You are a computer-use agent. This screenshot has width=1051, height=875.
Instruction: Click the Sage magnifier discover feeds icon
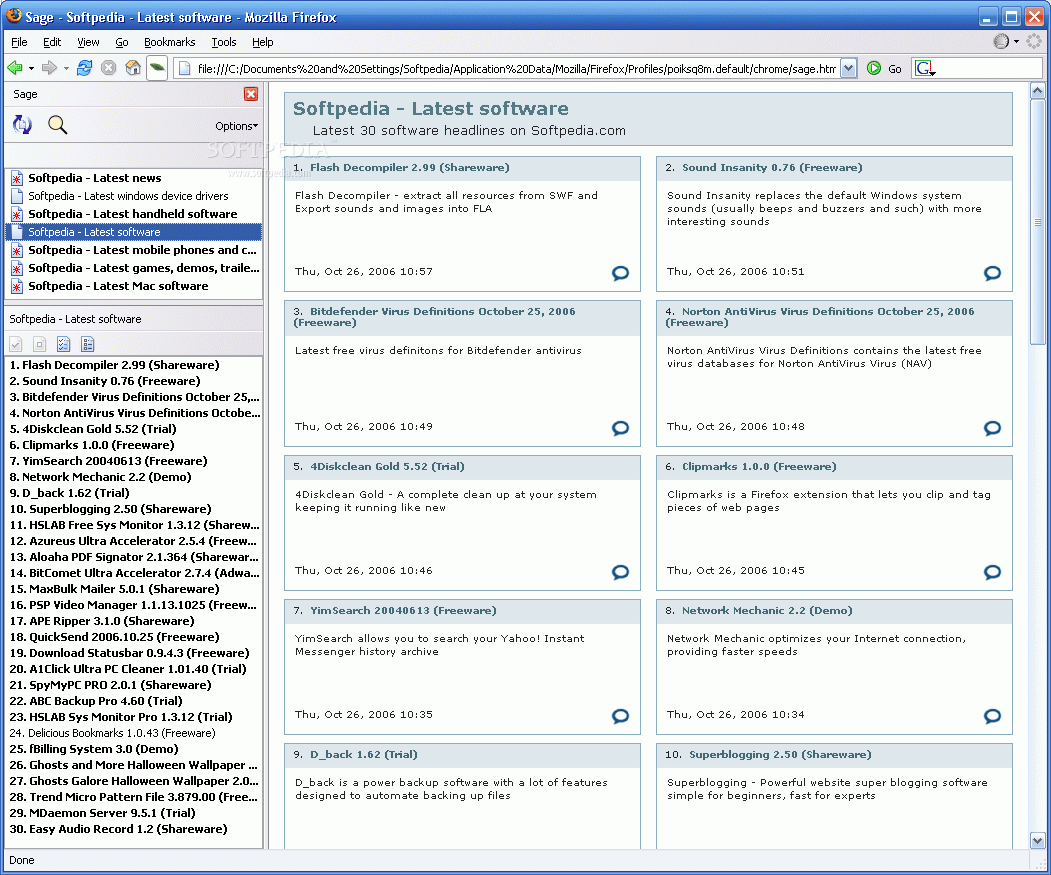coord(58,124)
